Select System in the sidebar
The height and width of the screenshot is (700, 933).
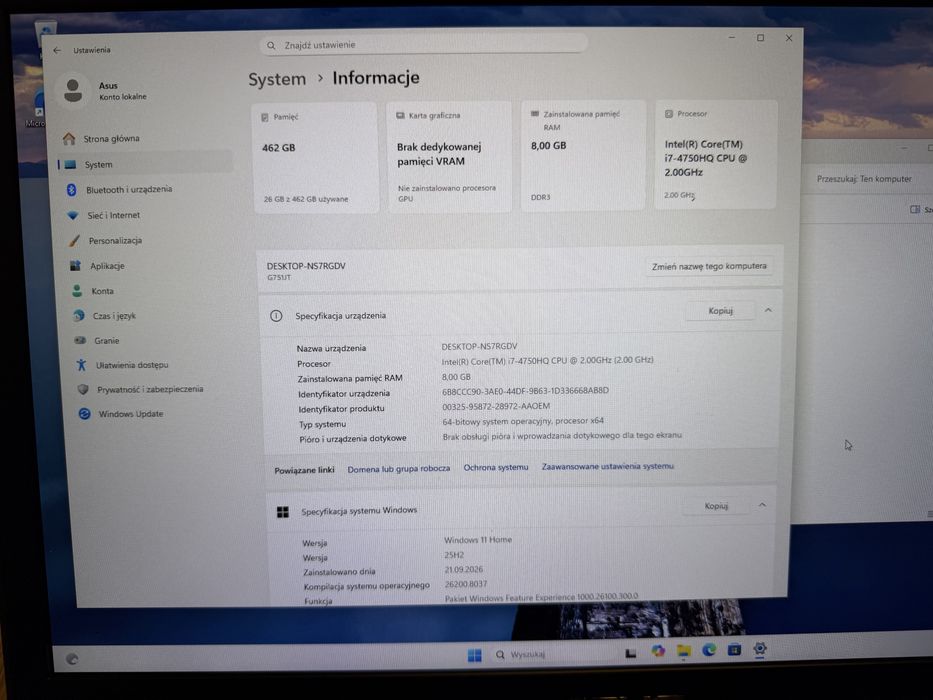tap(146, 164)
